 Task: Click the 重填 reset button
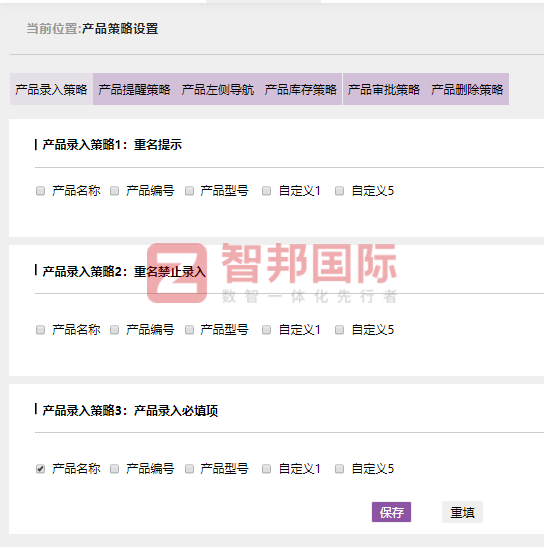[462, 512]
